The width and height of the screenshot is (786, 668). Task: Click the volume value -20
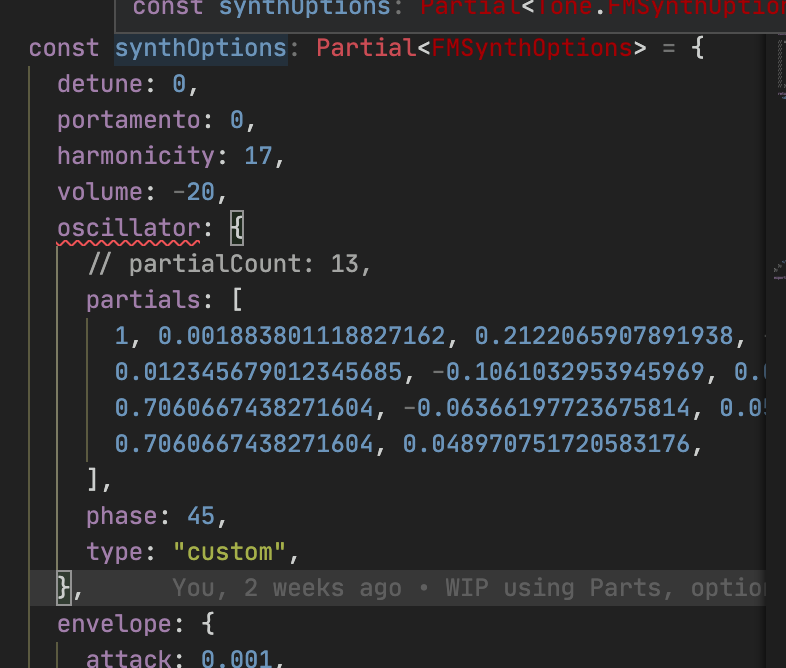194,192
